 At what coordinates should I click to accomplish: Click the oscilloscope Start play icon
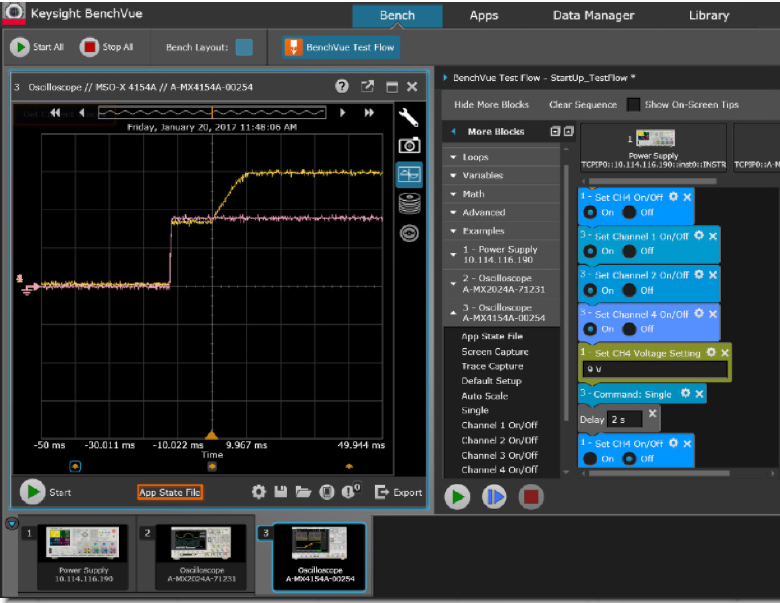click(x=32, y=492)
